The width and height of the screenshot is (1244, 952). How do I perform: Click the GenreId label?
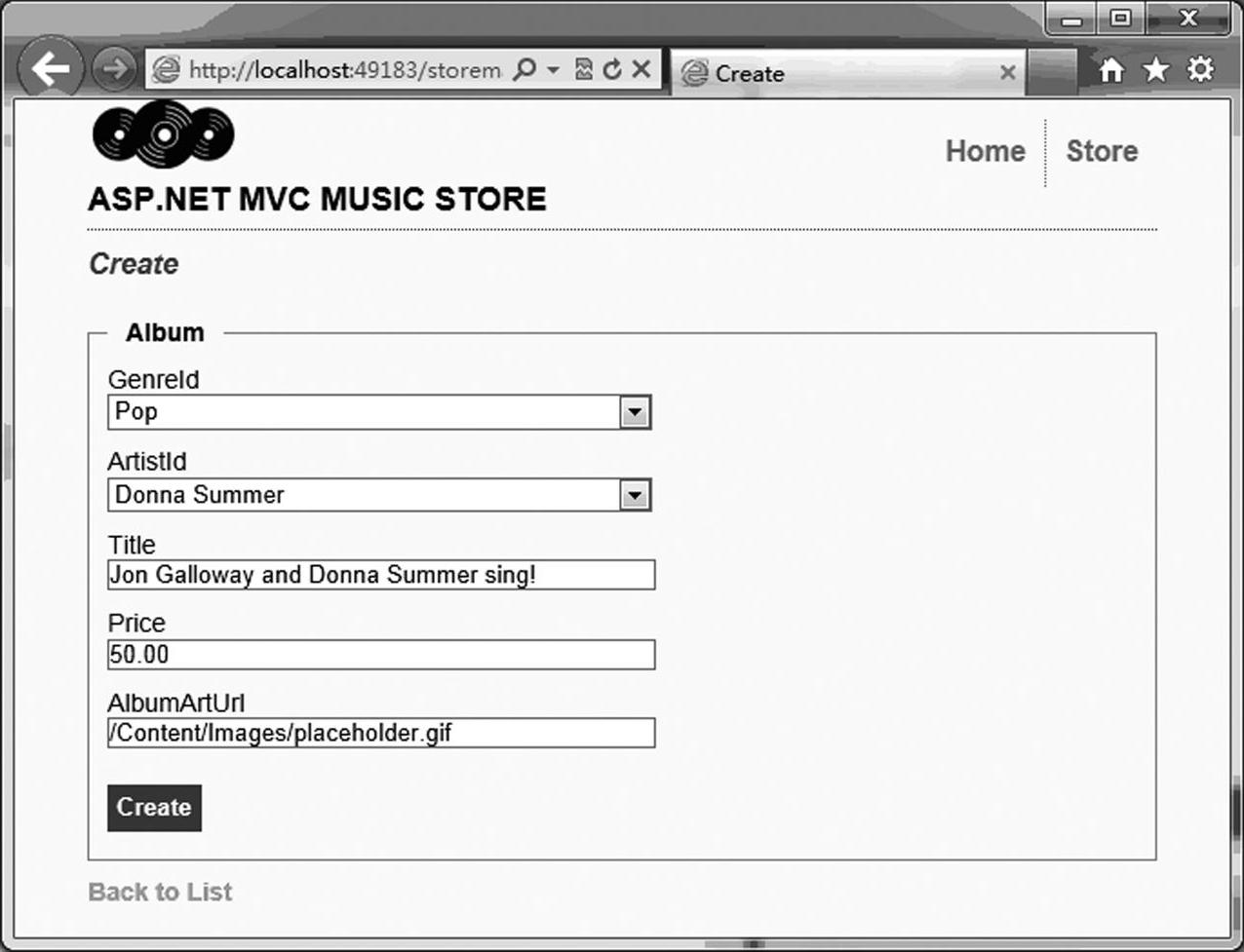(153, 379)
